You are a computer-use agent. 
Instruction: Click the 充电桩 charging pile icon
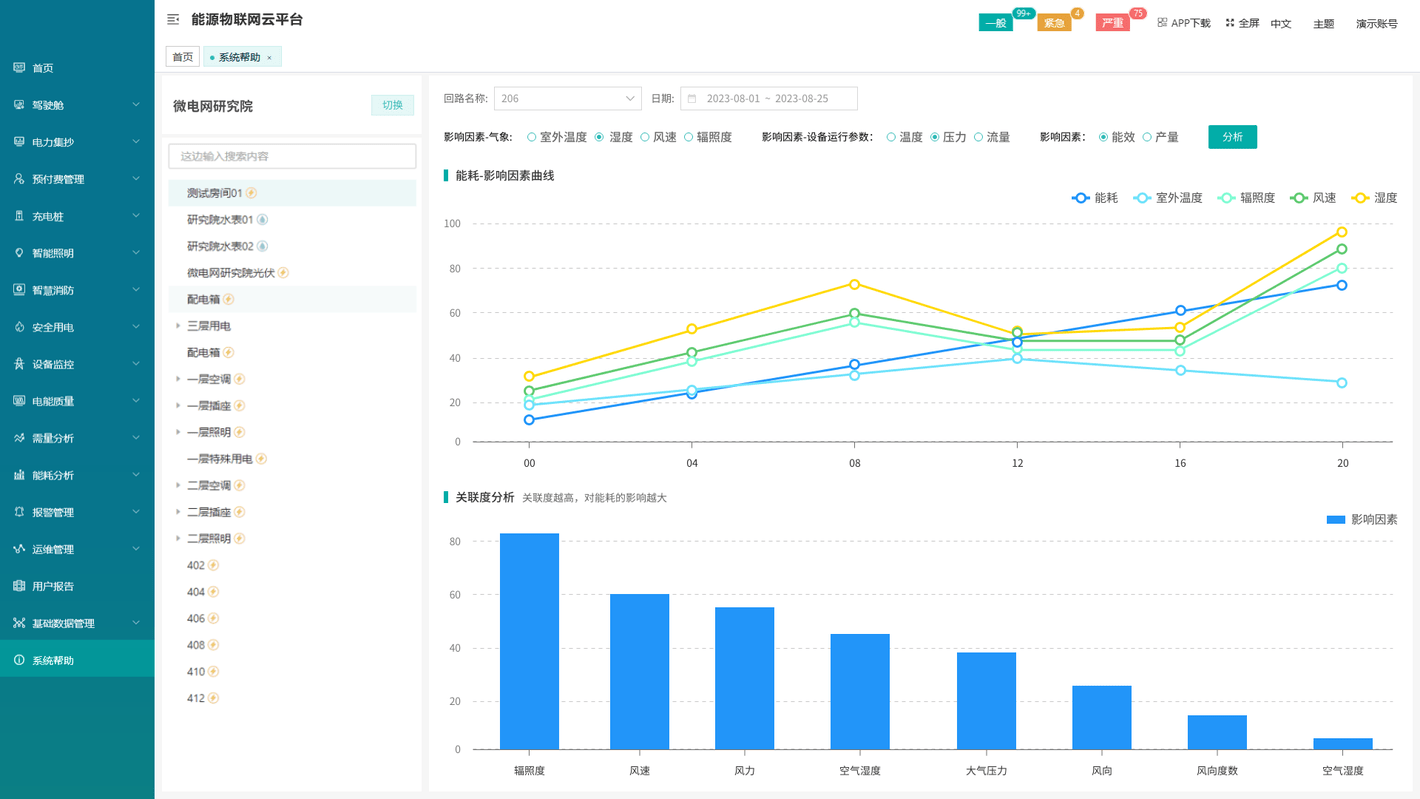click(19, 216)
